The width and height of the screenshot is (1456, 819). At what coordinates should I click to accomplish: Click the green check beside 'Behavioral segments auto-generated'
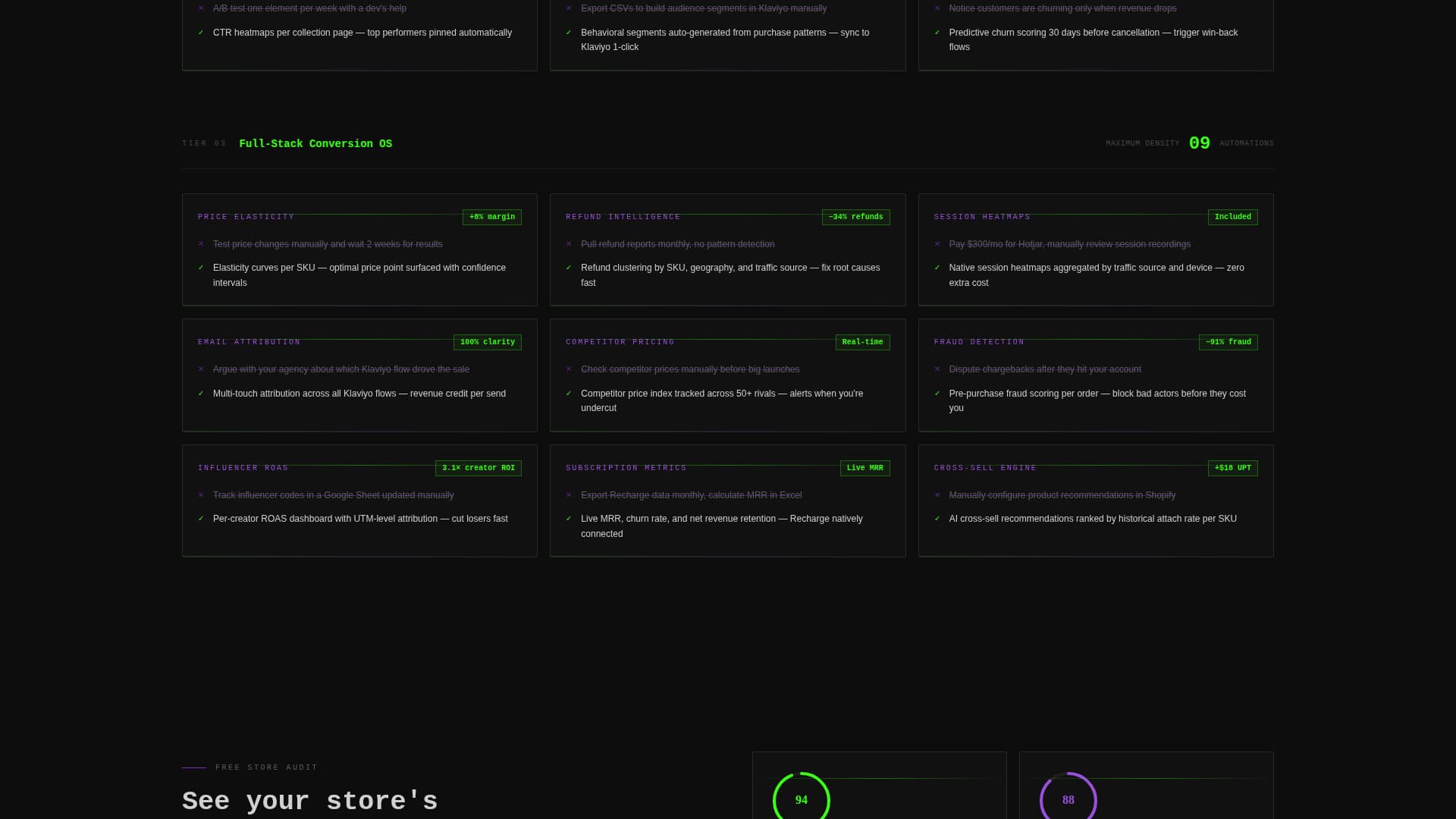(x=569, y=33)
